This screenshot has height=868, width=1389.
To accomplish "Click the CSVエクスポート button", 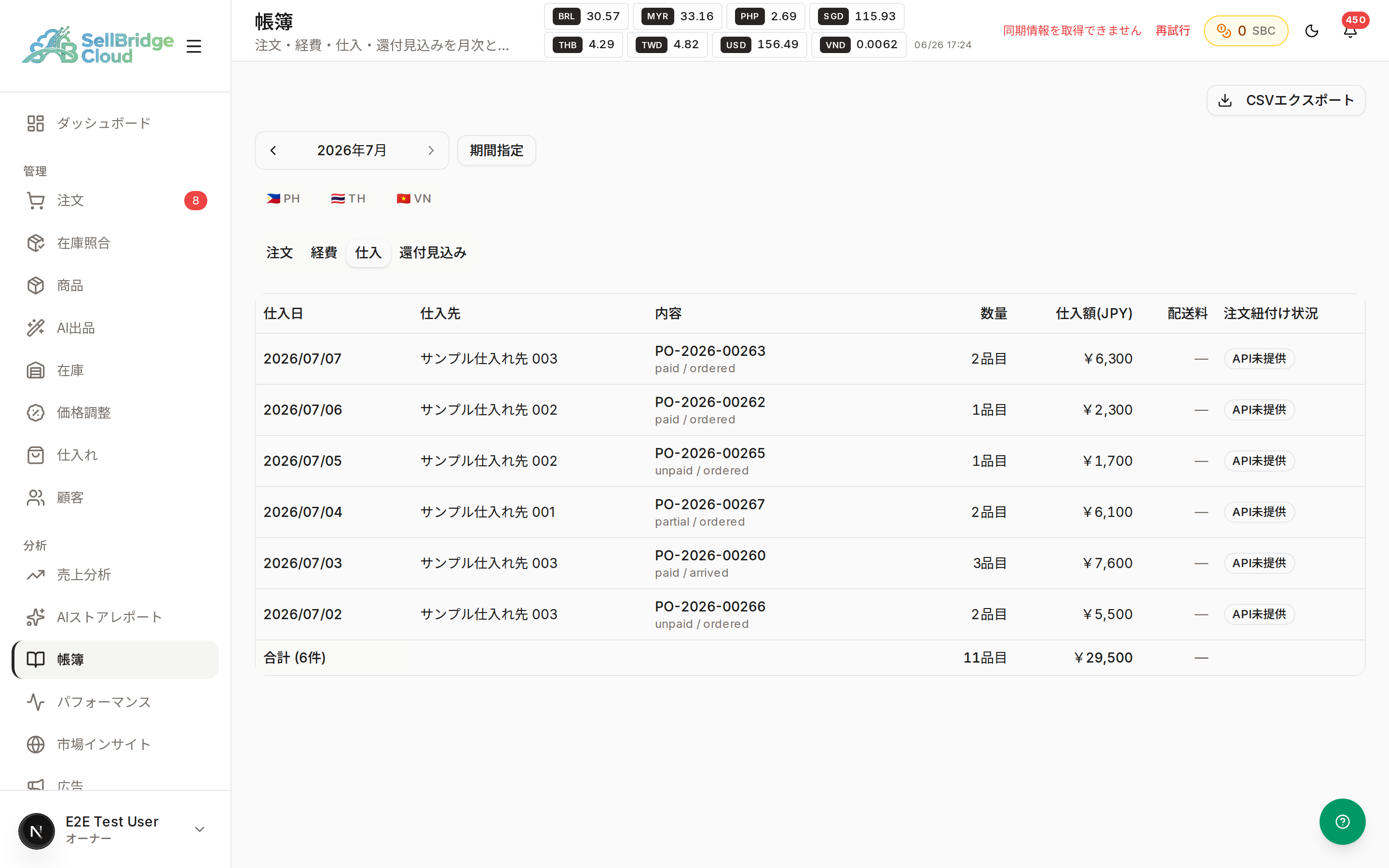I will pos(1286,100).
